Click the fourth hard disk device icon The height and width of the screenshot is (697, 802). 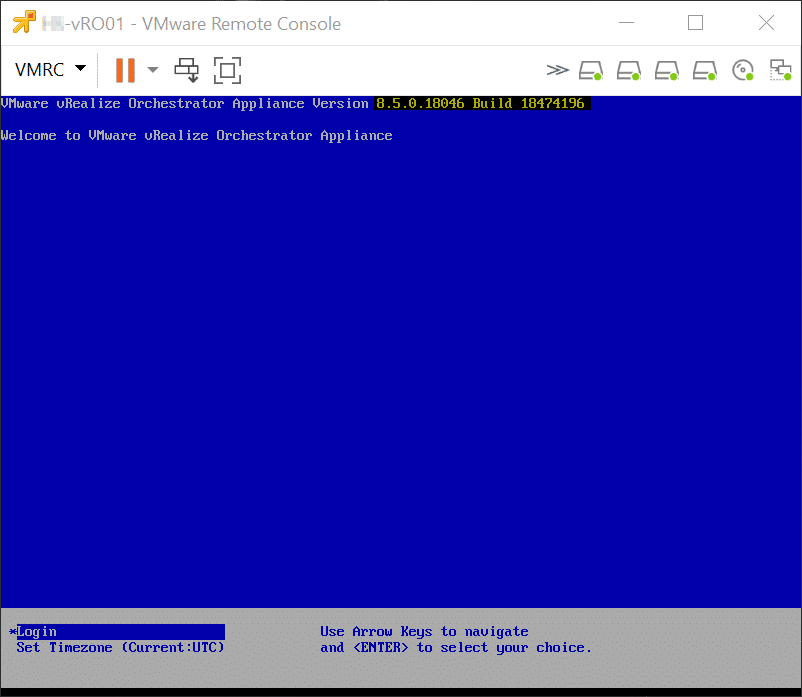[x=705, y=70]
